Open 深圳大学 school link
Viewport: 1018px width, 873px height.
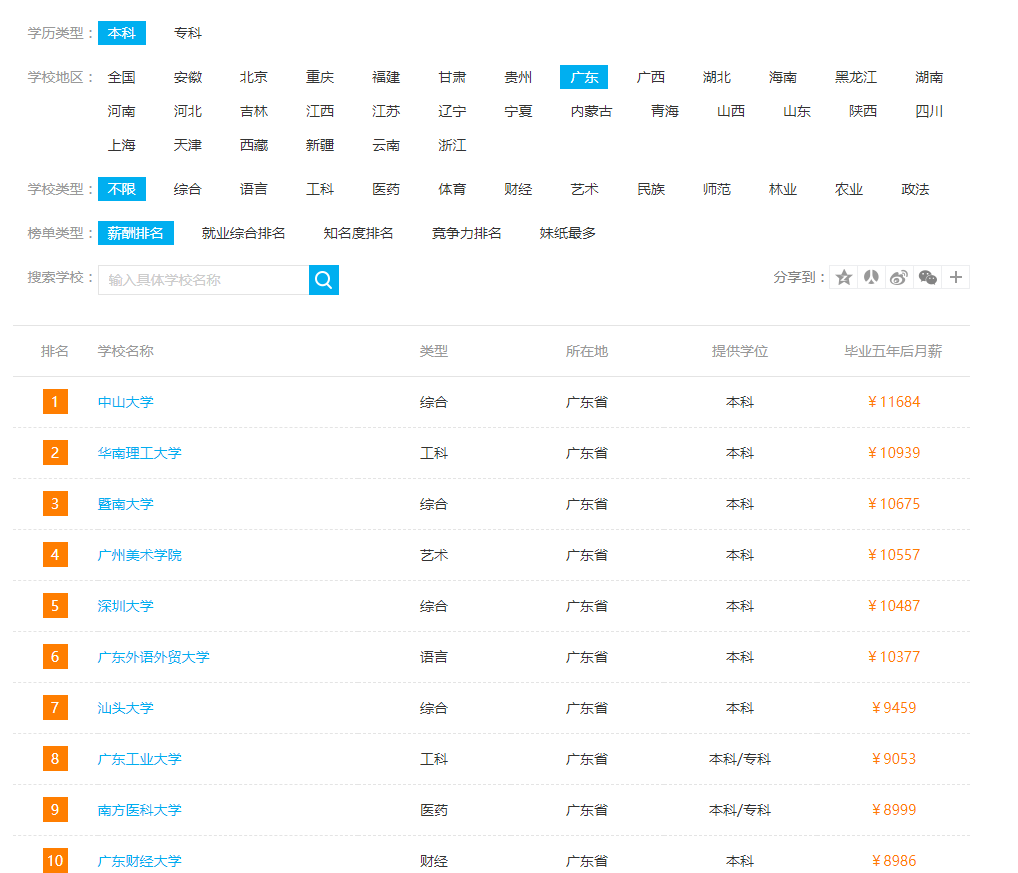(x=125, y=606)
